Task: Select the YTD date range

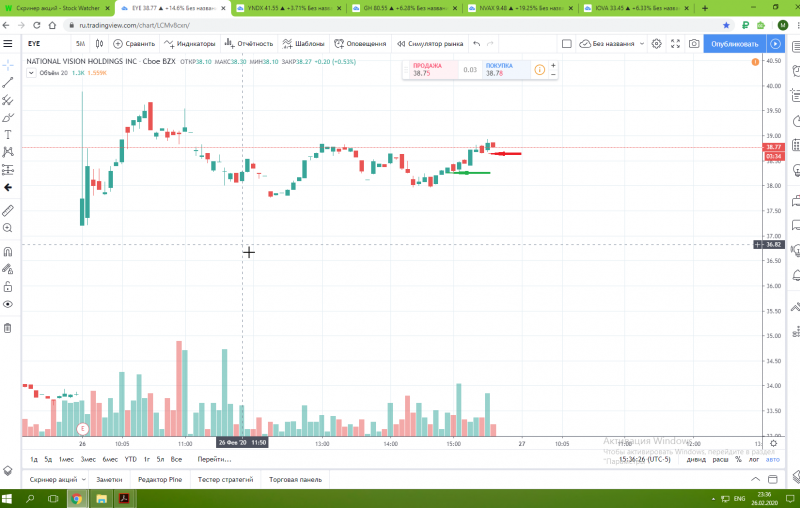Action: tap(131, 459)
